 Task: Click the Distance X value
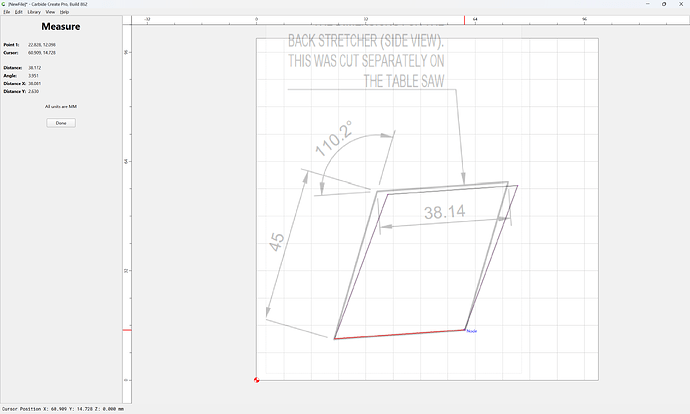click(35, 84)
